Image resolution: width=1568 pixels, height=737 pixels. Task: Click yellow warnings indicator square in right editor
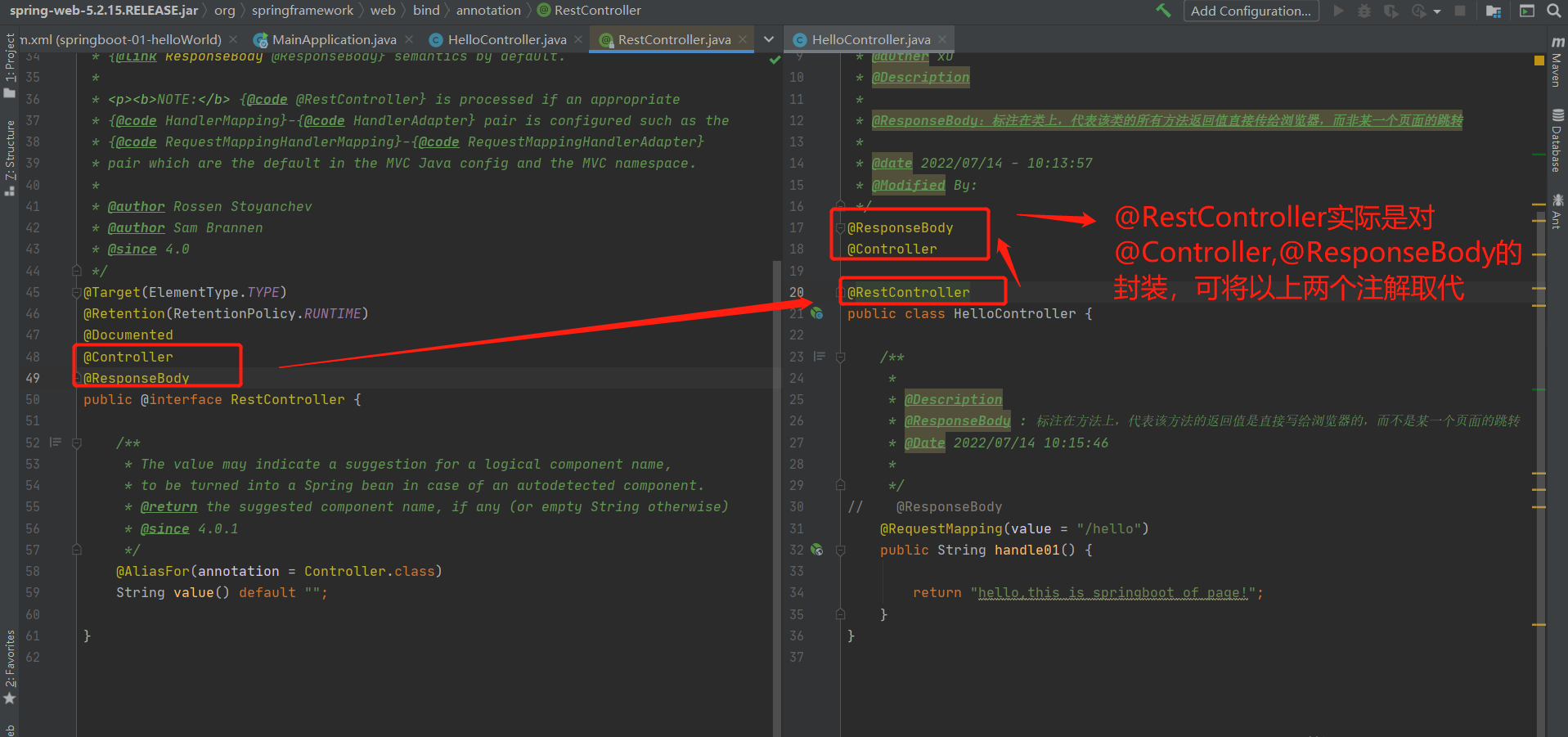1539,61
